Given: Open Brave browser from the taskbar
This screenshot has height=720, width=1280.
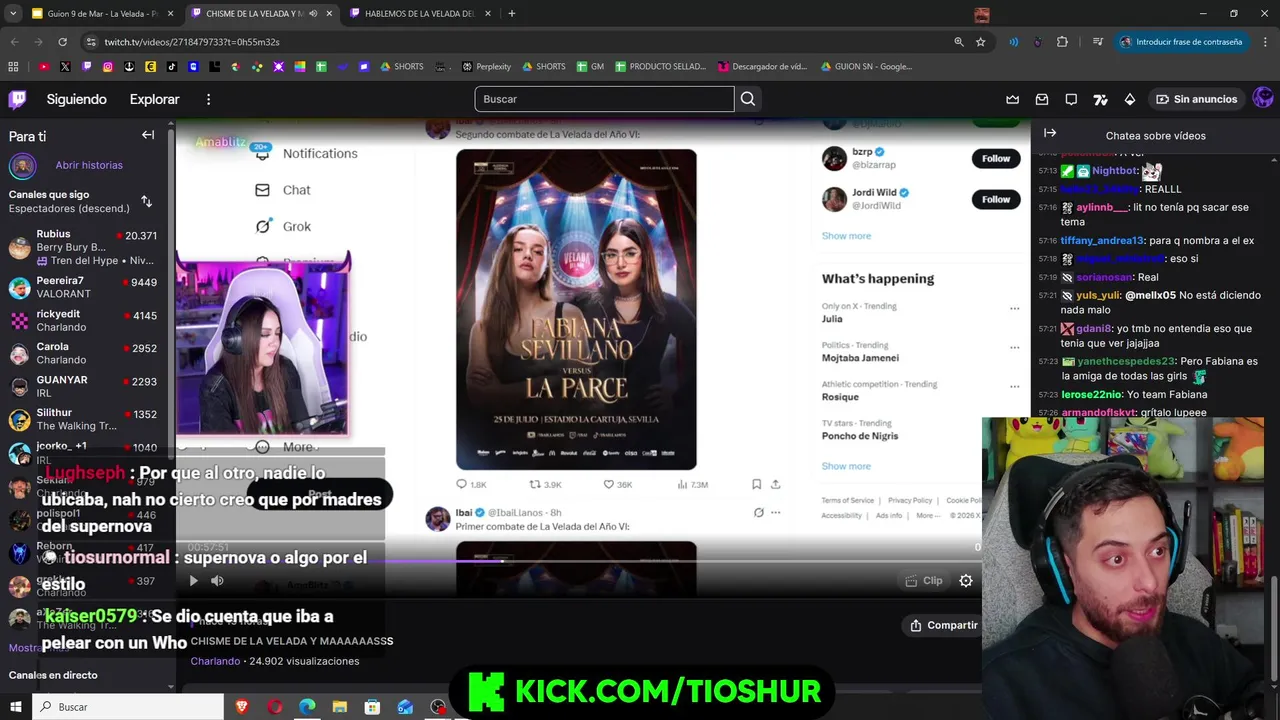Looking at the screenshot, I should coord(242,707).
